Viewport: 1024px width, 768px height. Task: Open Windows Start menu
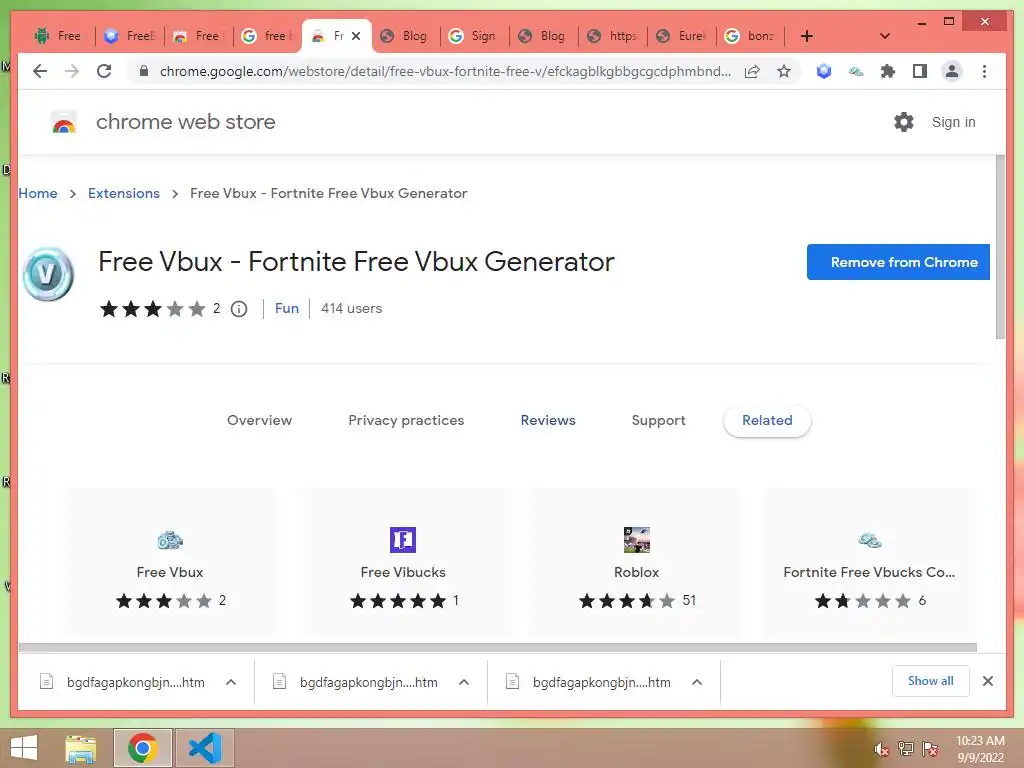(x=24, y=748)
